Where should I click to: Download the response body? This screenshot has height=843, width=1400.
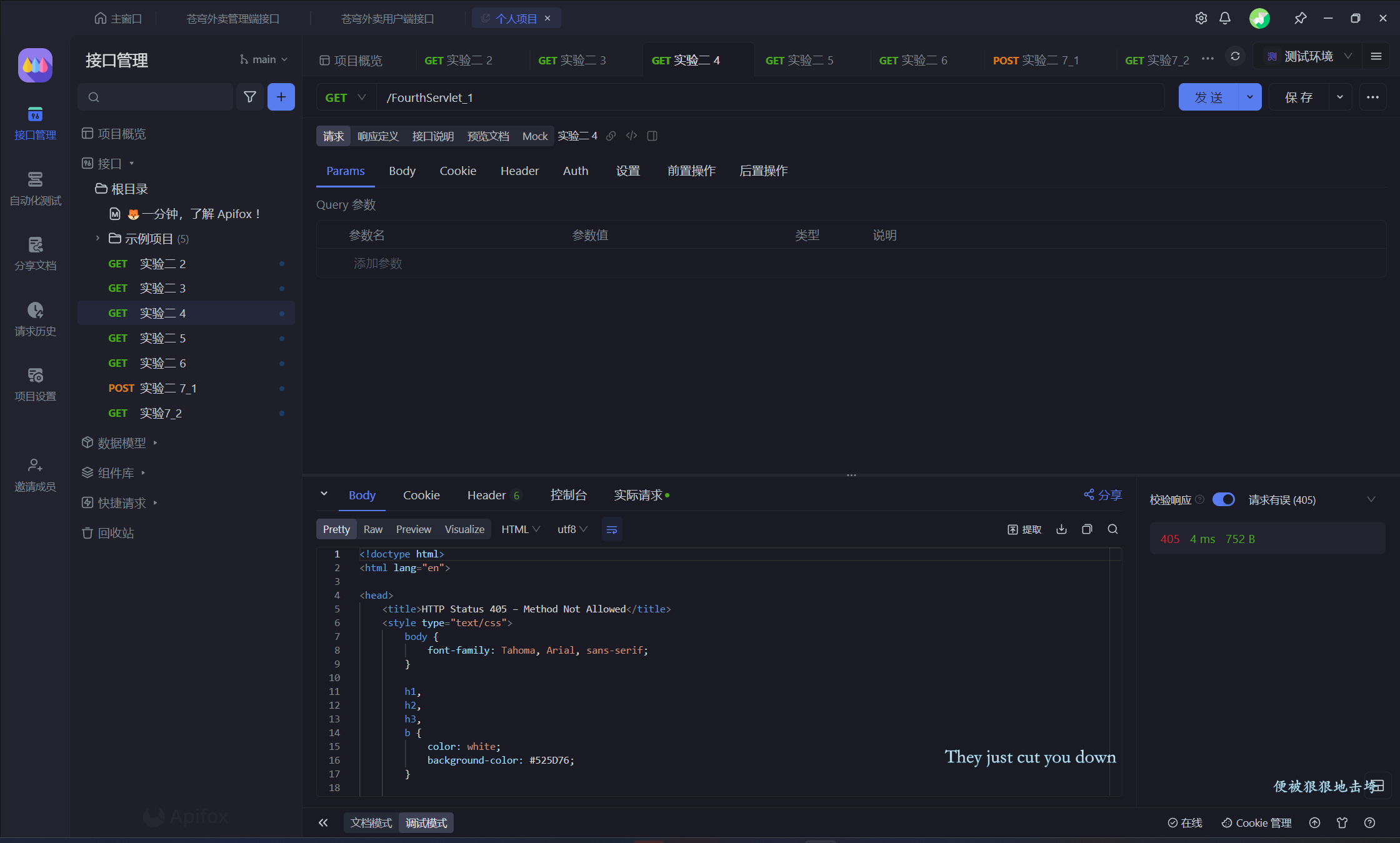(x=1061, y=529)
